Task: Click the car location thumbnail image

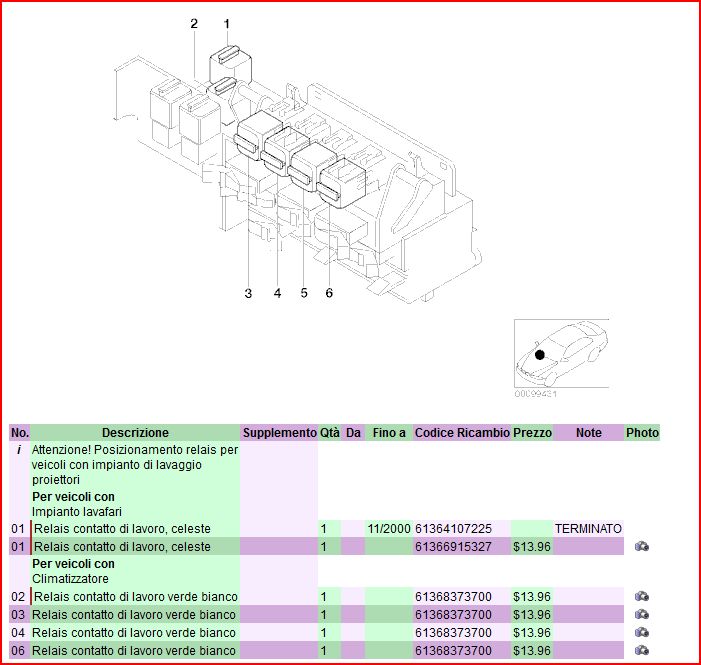Action: pos(560,354)
